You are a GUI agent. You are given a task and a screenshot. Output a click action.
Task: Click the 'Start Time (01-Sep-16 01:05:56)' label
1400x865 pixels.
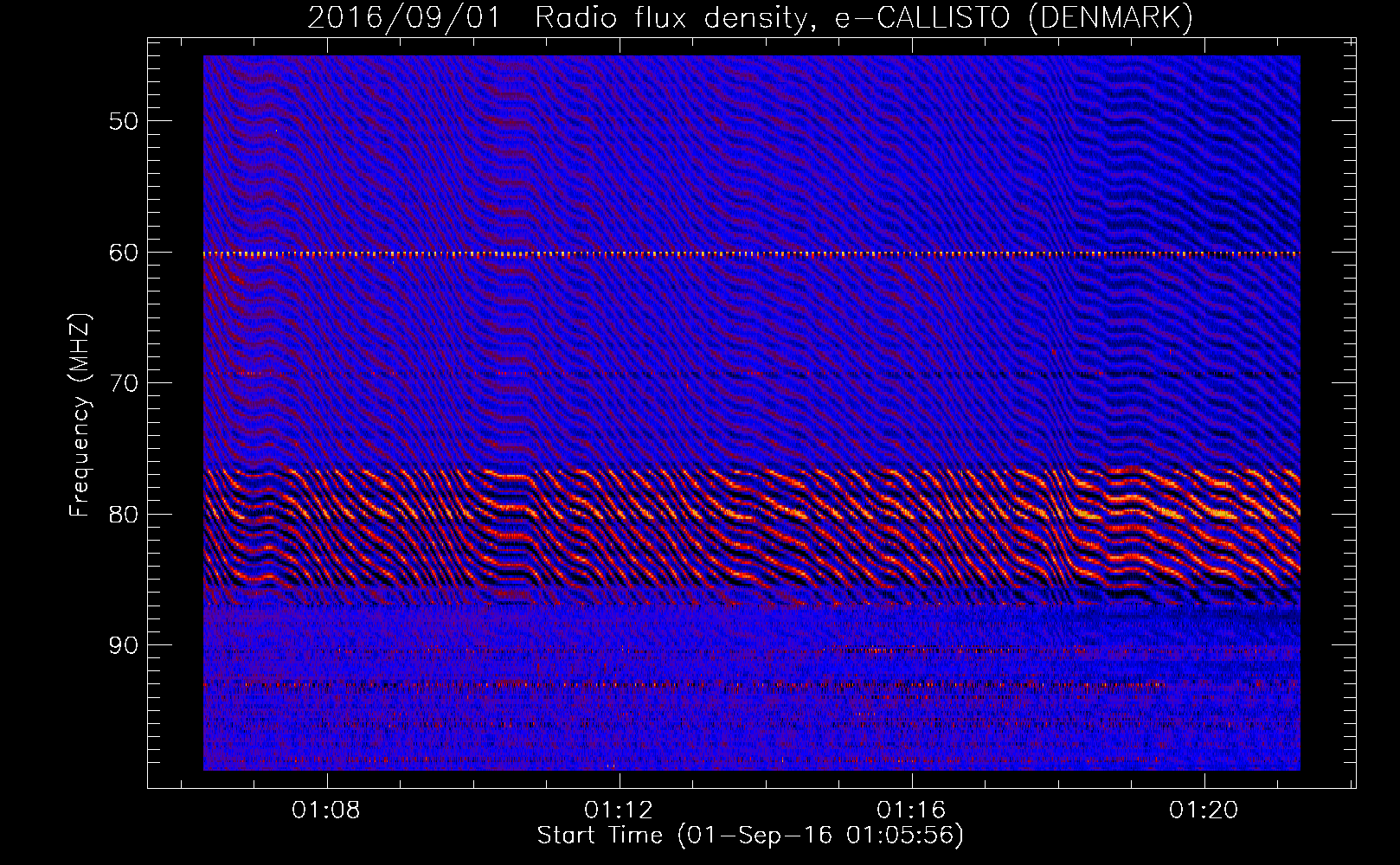pyautogui.click(x=750, y=836)
